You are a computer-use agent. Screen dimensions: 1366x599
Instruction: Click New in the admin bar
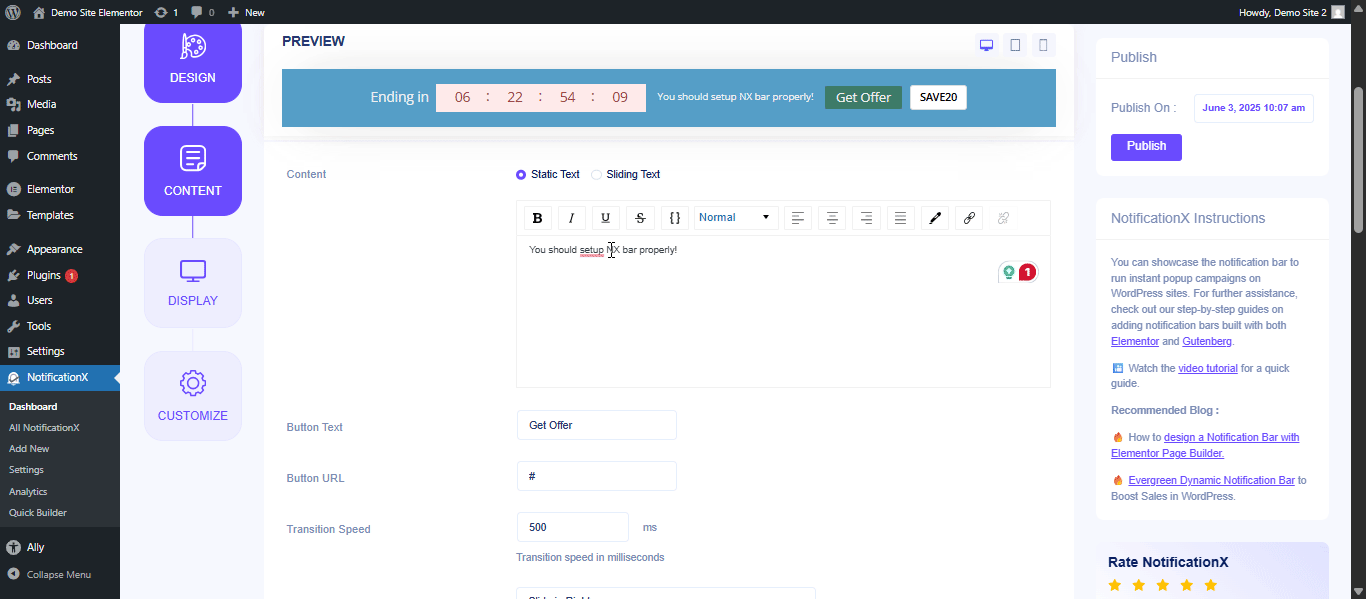[x=246, y=12]
